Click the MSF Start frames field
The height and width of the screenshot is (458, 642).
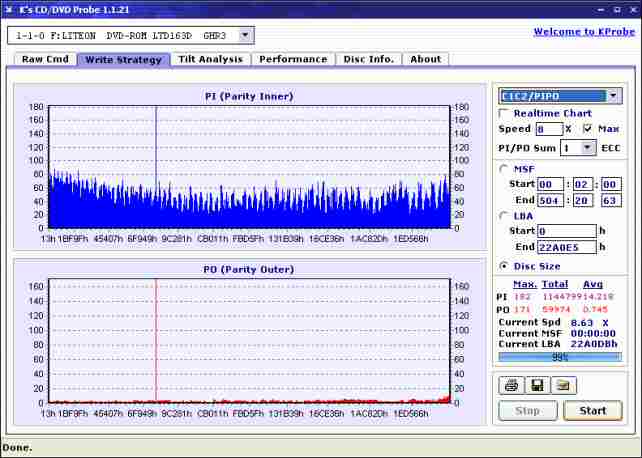coord(611,184)
